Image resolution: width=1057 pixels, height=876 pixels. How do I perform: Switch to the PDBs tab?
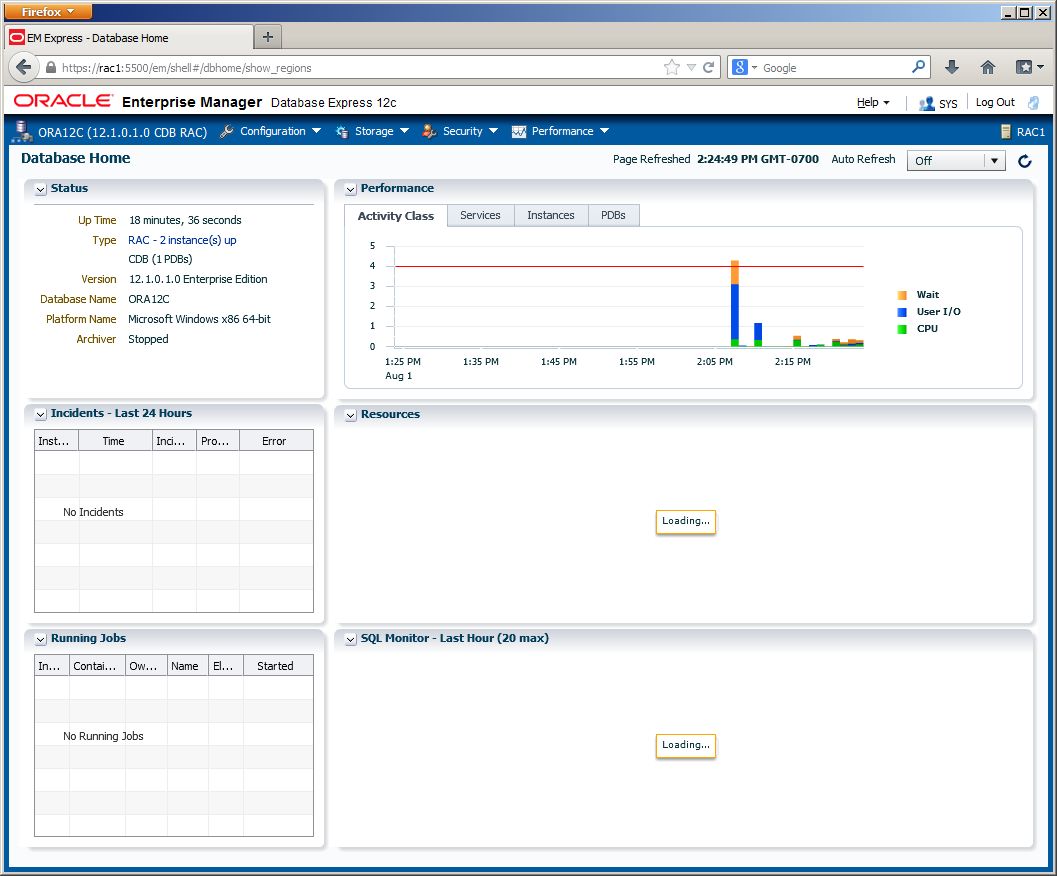pos(613,215)
